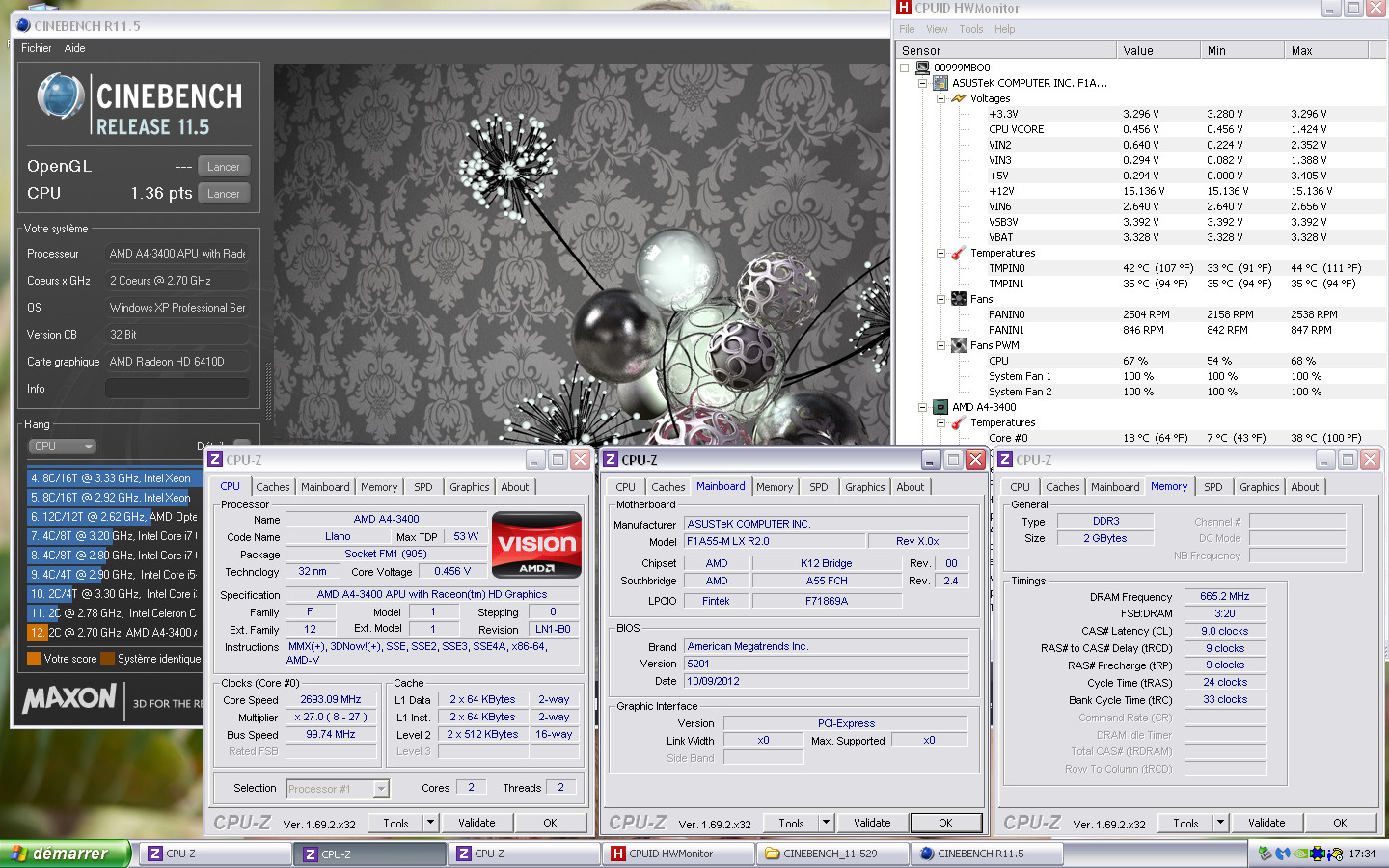Viewport: 1389px width, 868px height.
Task: Click the title icon of the CPU-Z Mainboard window
Action: pyautogui.click(x=611, y=460)
